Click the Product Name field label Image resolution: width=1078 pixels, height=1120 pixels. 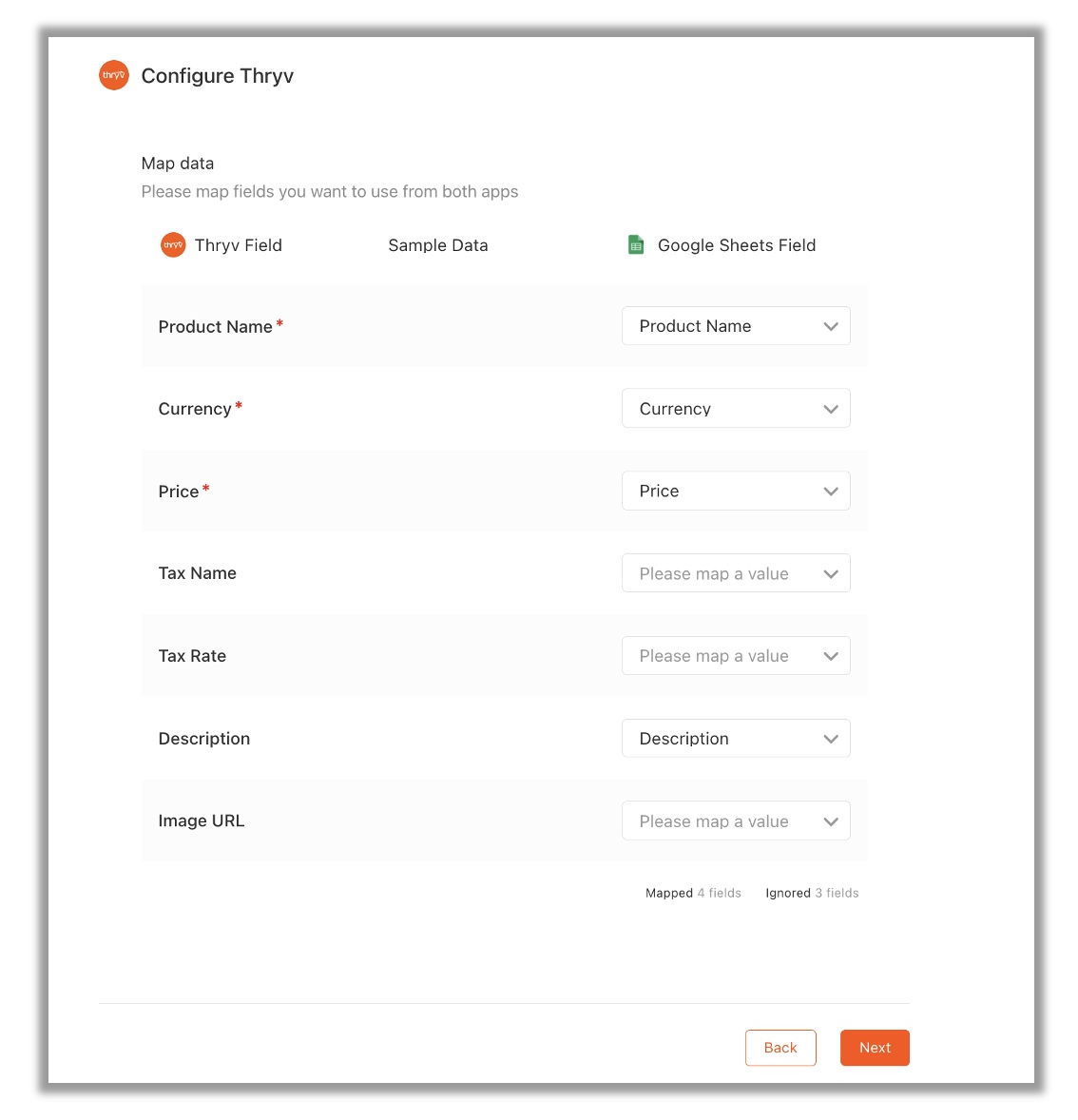click(x=215, y=327)
